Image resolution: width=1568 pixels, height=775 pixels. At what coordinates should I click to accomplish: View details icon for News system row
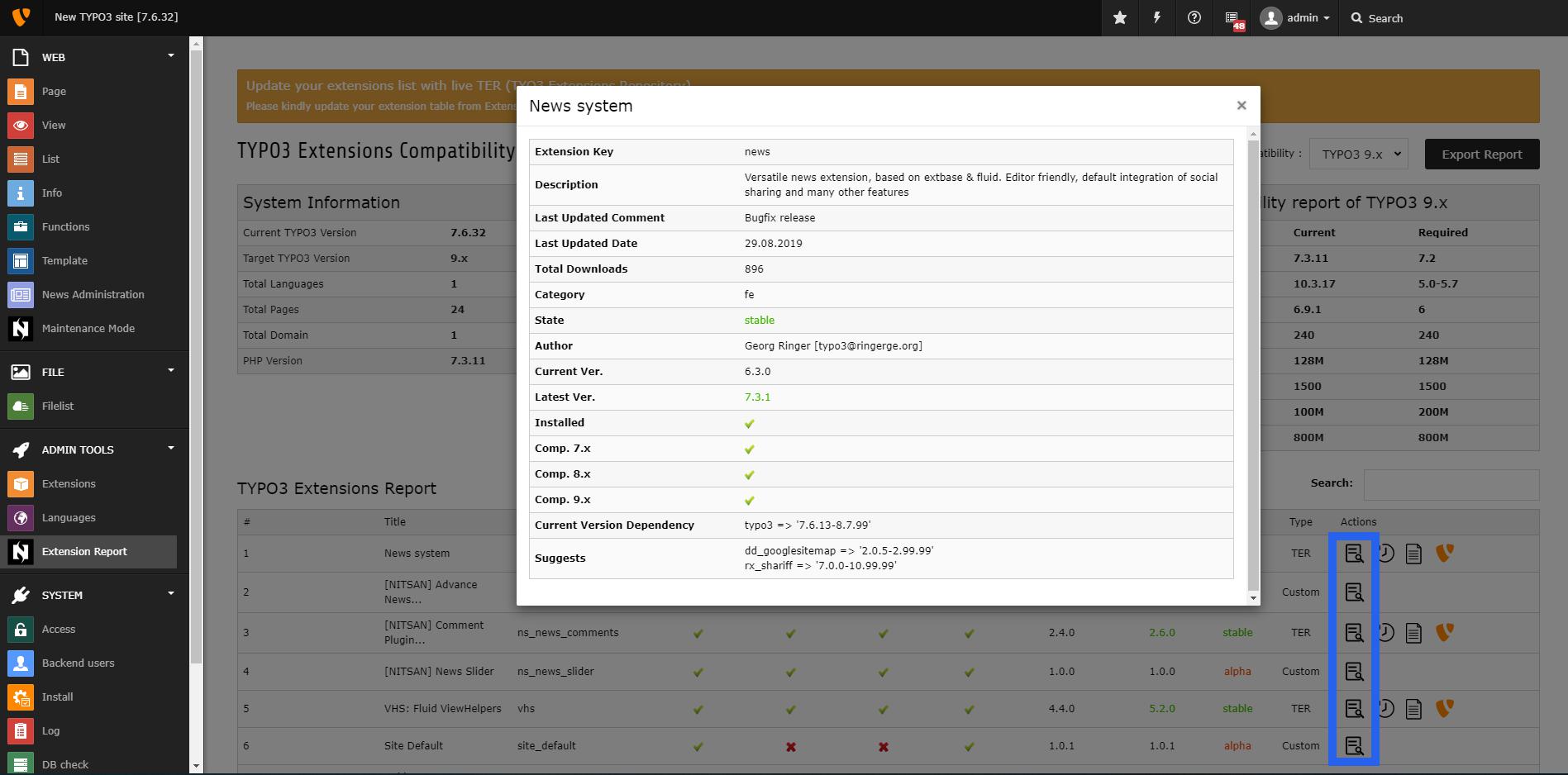1354,554
